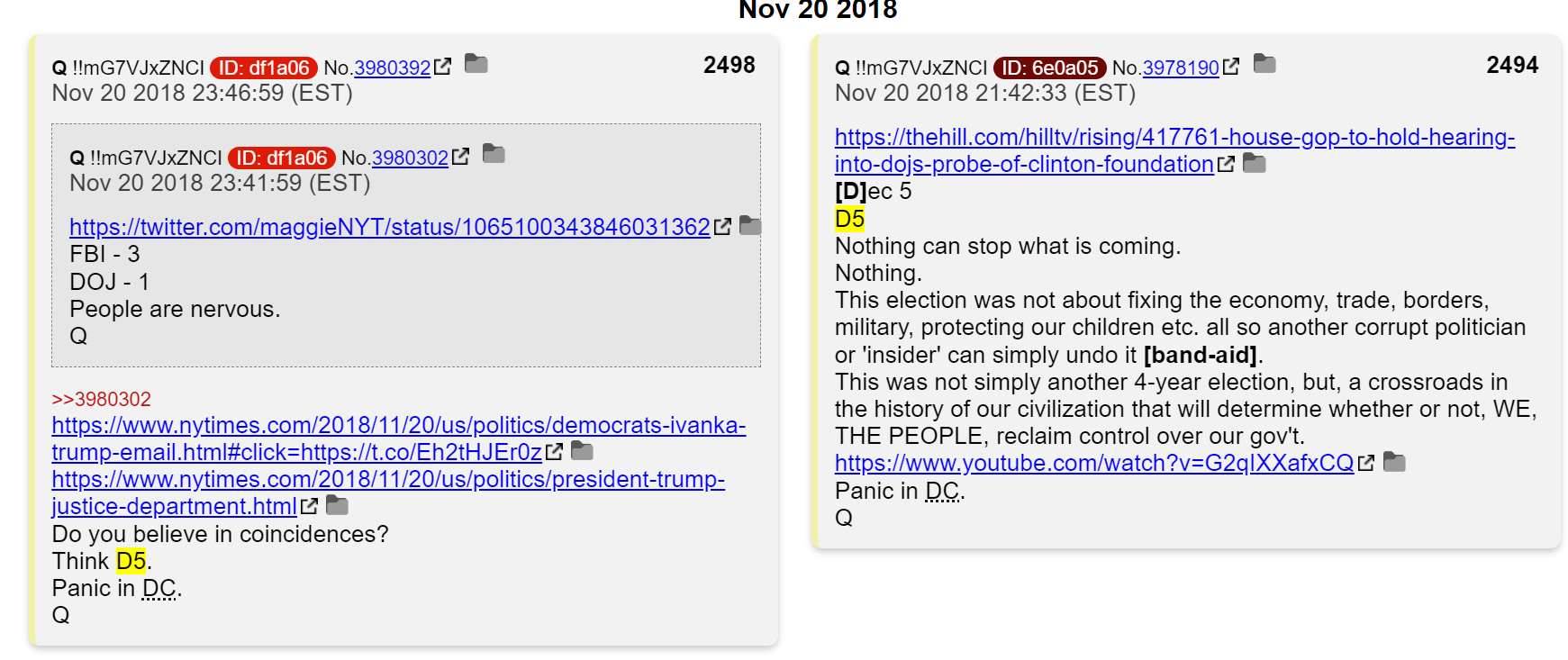Image resolution: width=1568 pixels, height=660 pixels.
Task: Click external link icon beside No.3980302
Action: [x=460, y=157]
